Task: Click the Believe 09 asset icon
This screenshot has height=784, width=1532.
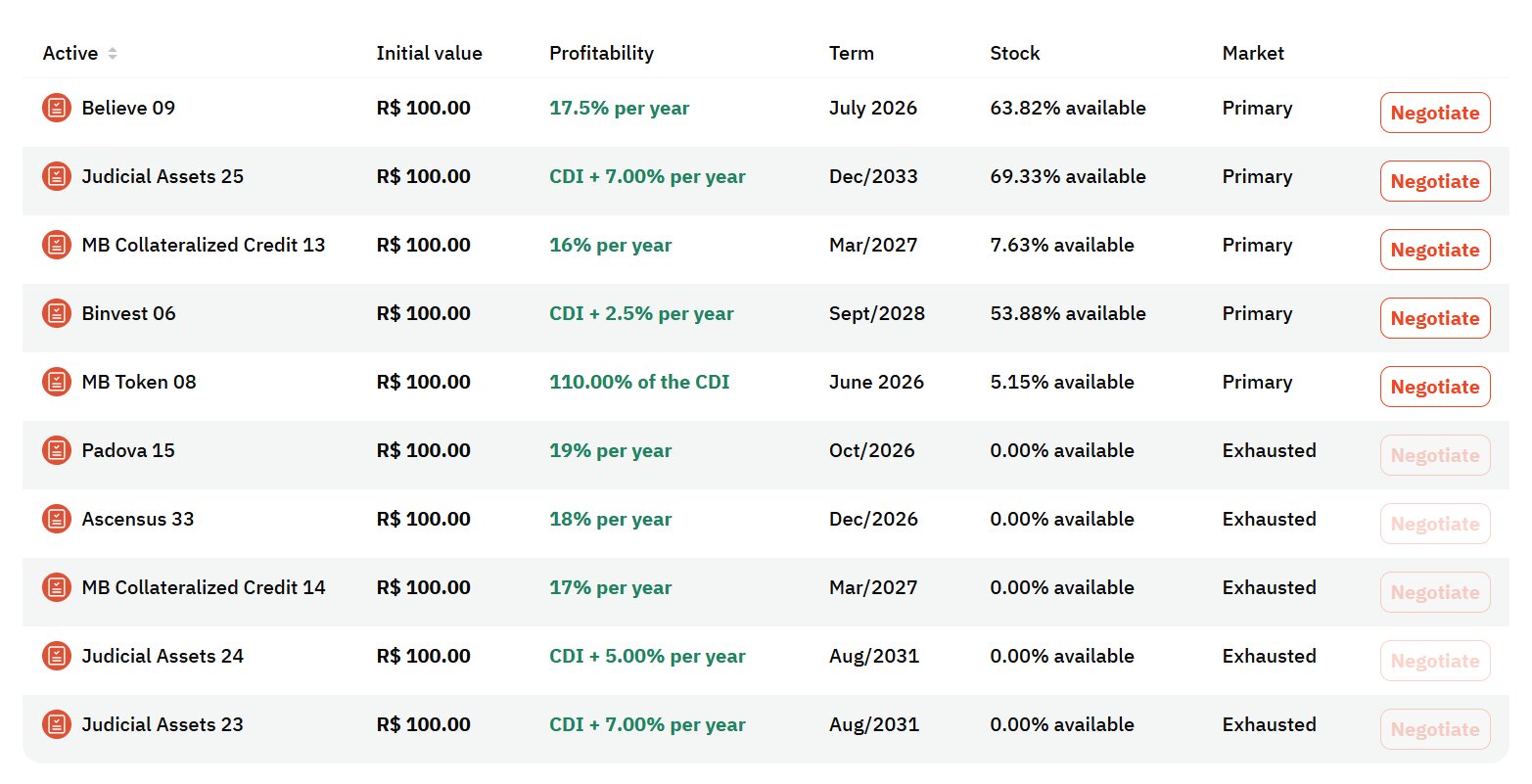Action: click(x=56, y=108)
